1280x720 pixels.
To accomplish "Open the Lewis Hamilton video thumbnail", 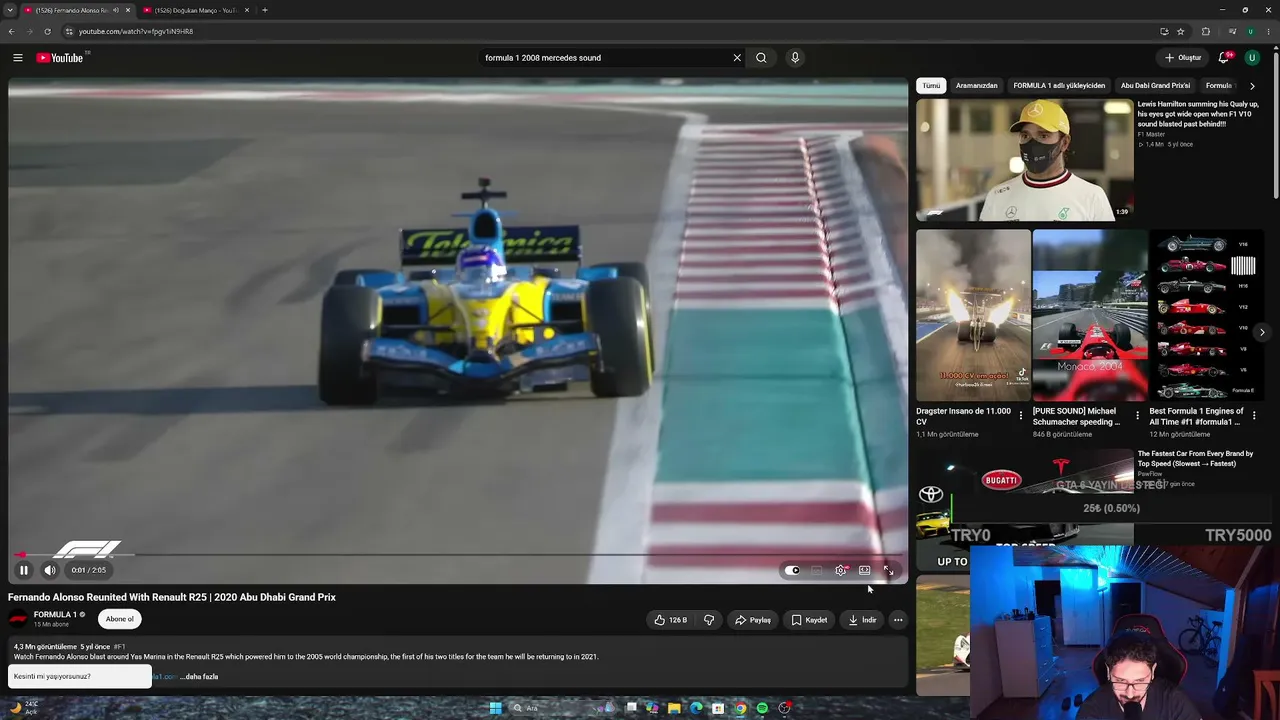I will coord(1025,160).
